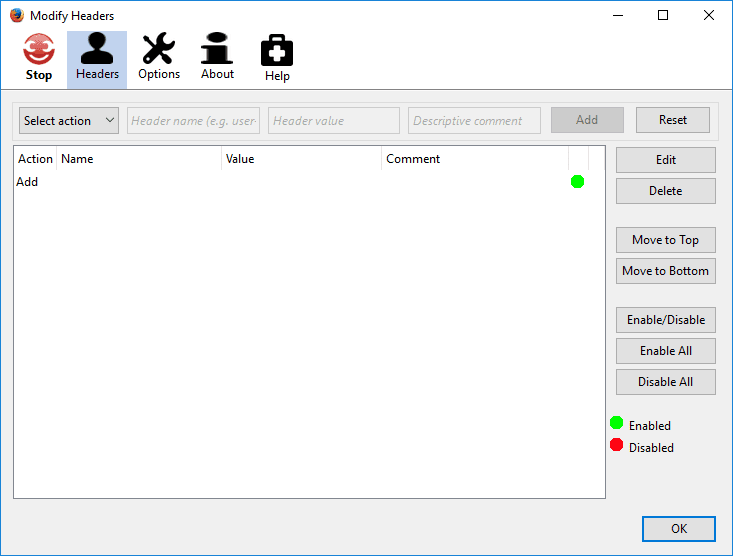The height and width of the screenshot is (556, 733).
Task: Sort by the Comment column header
Action: [x=475, y=159]
